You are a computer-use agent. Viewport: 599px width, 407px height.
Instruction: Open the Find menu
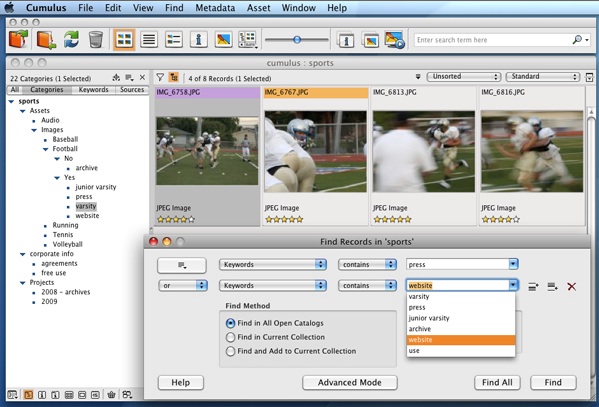tap(174, 8)
